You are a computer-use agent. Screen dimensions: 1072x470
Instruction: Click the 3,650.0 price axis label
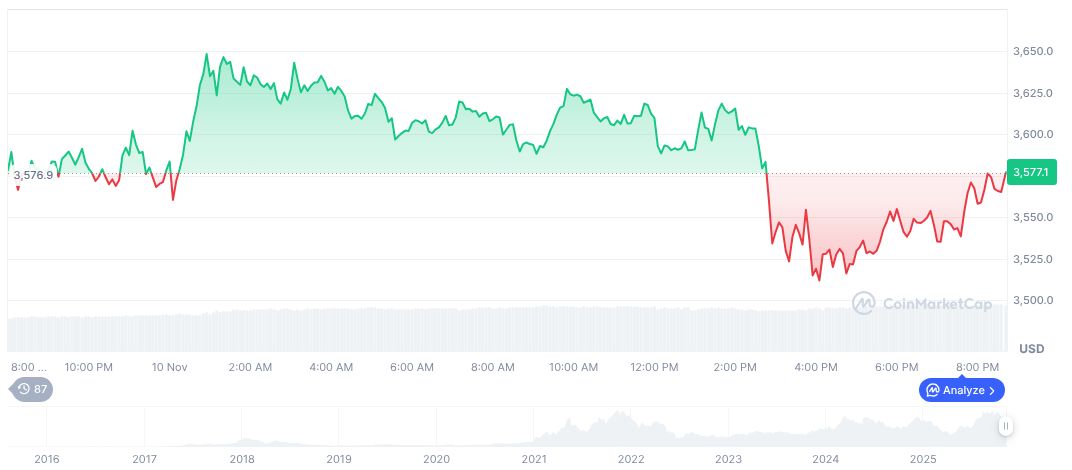[1033, 51]
